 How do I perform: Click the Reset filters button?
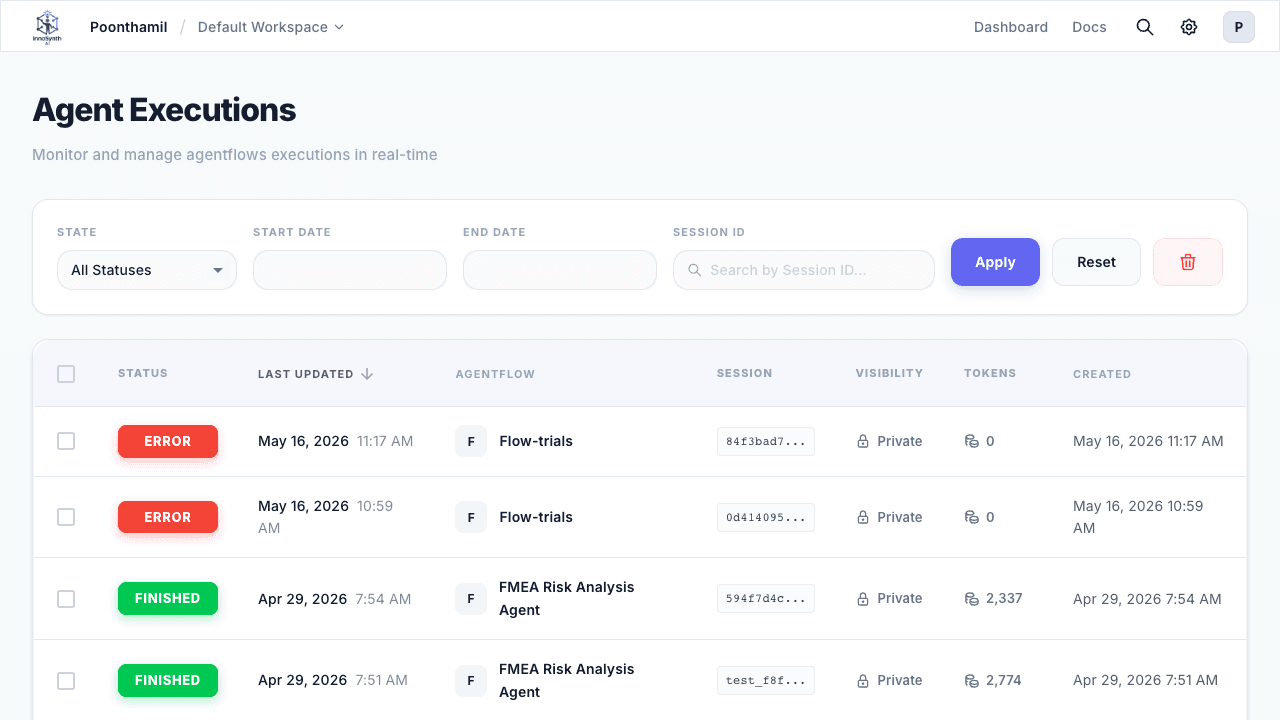tap(1096, 262)
